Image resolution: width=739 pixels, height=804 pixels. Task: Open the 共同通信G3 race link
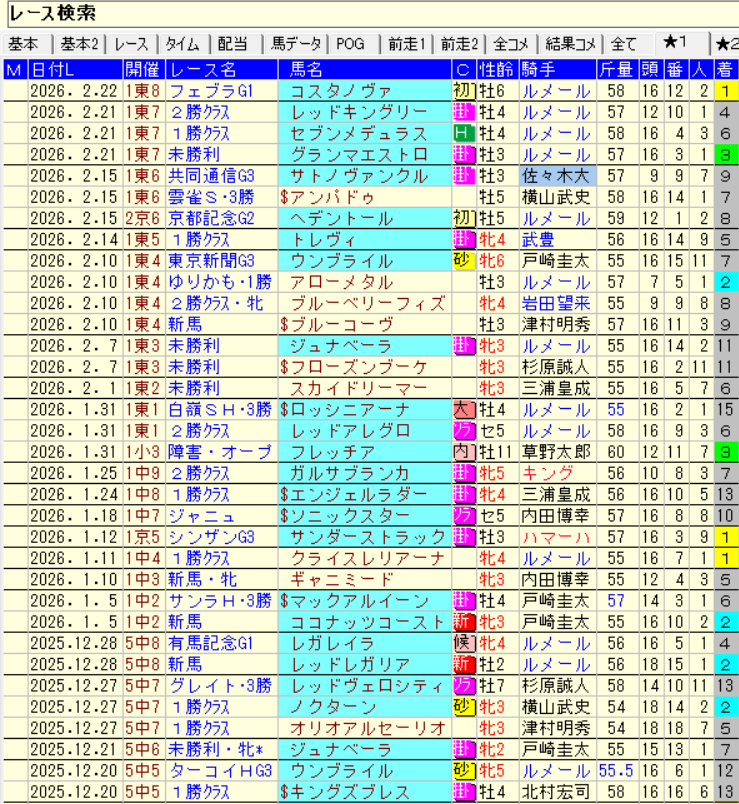pos(211,176)
